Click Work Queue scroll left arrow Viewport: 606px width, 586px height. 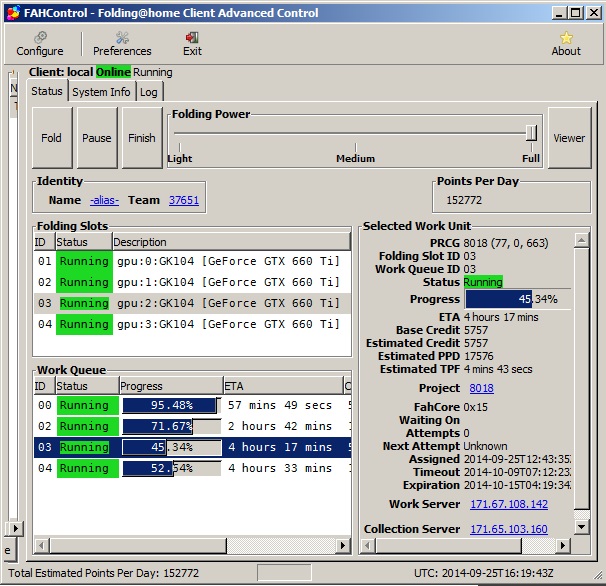point(42,545)
